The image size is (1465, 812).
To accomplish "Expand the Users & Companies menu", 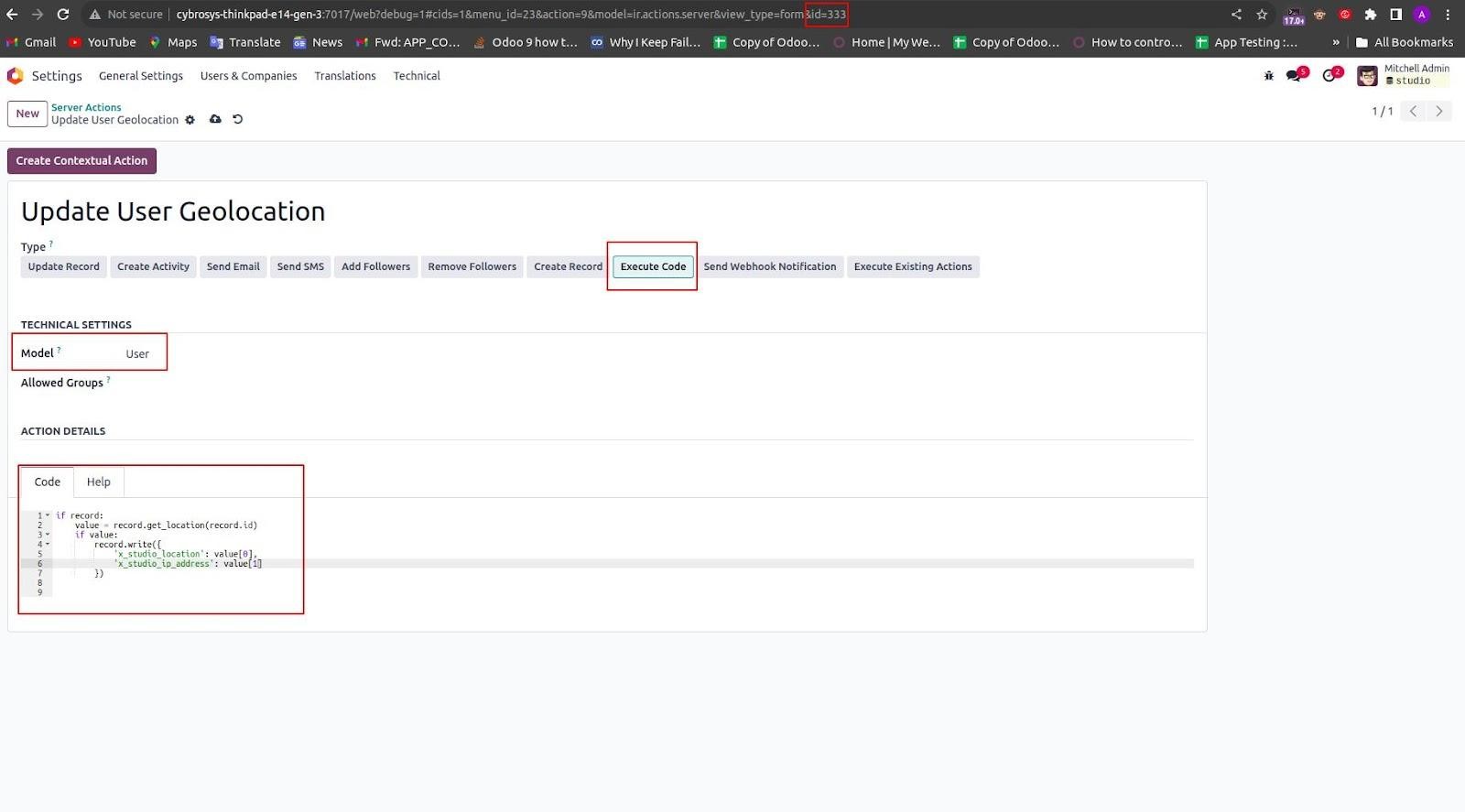I will tap(249, 76).
